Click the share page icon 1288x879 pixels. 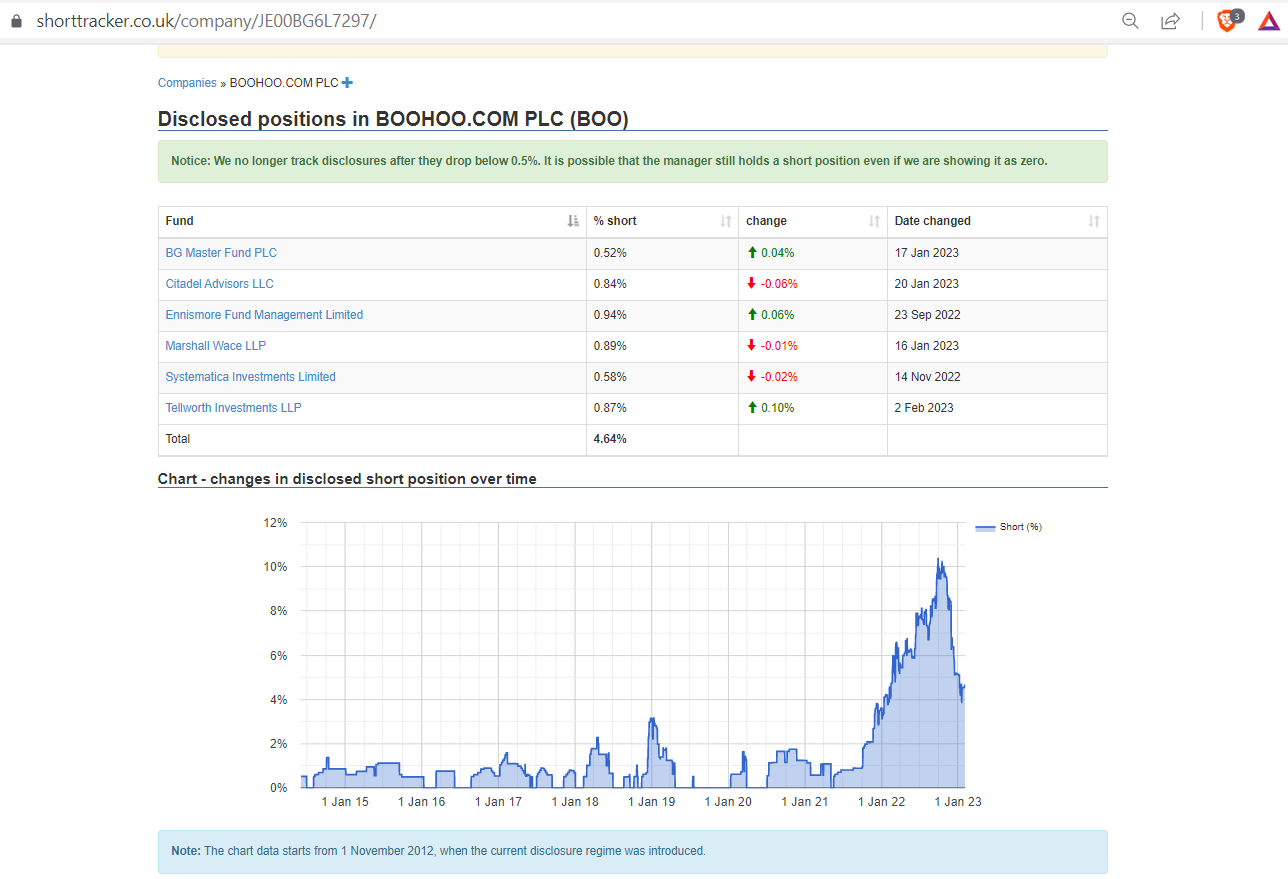[x=1170, y=21]
